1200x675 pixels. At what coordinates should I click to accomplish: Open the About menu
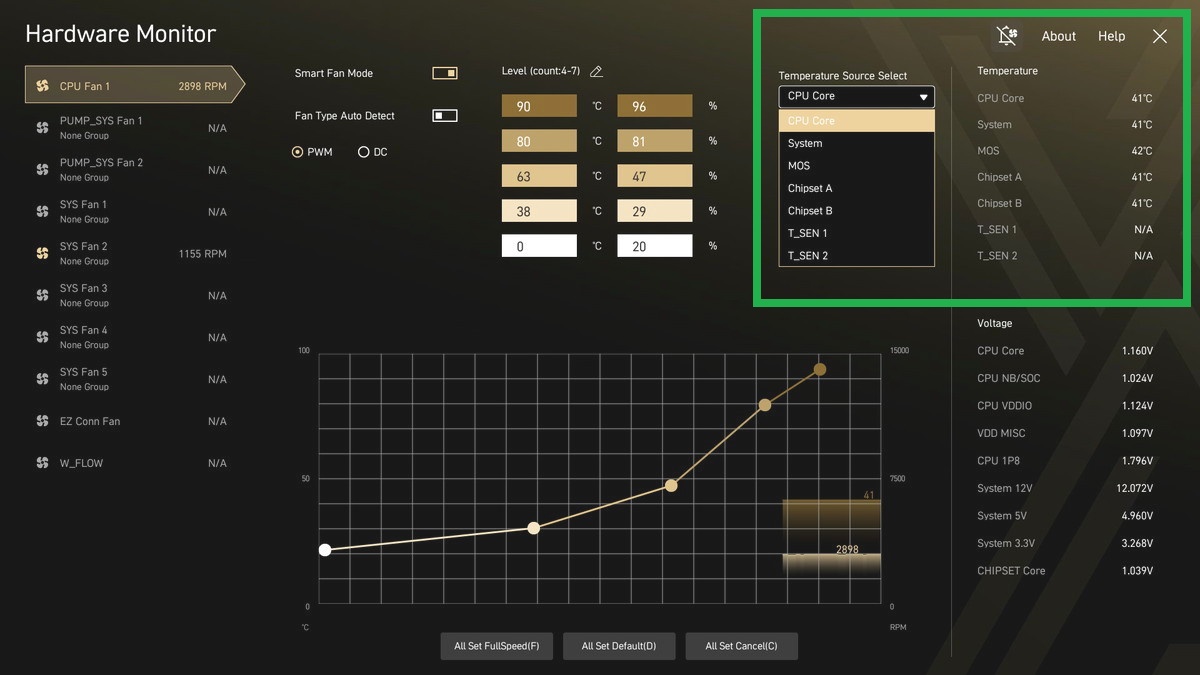point(1058,36)
